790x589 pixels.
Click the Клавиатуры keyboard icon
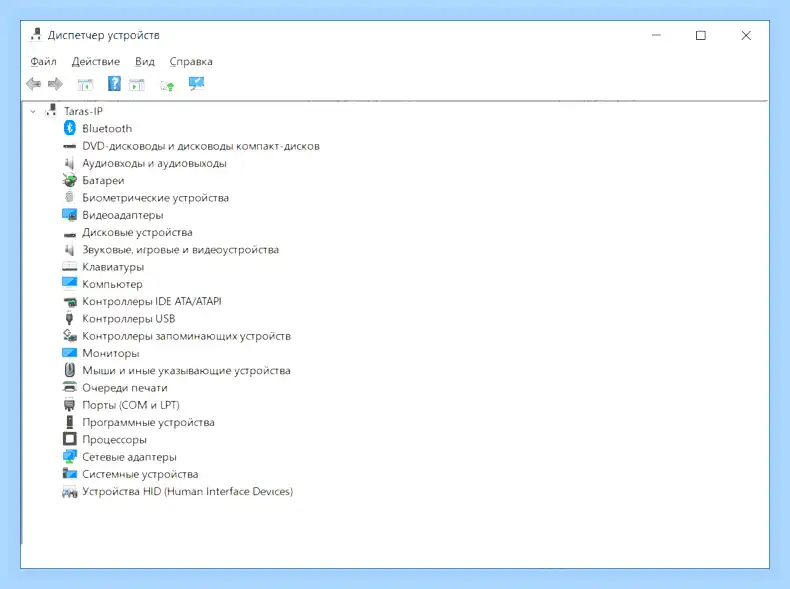tap(70, 267)
